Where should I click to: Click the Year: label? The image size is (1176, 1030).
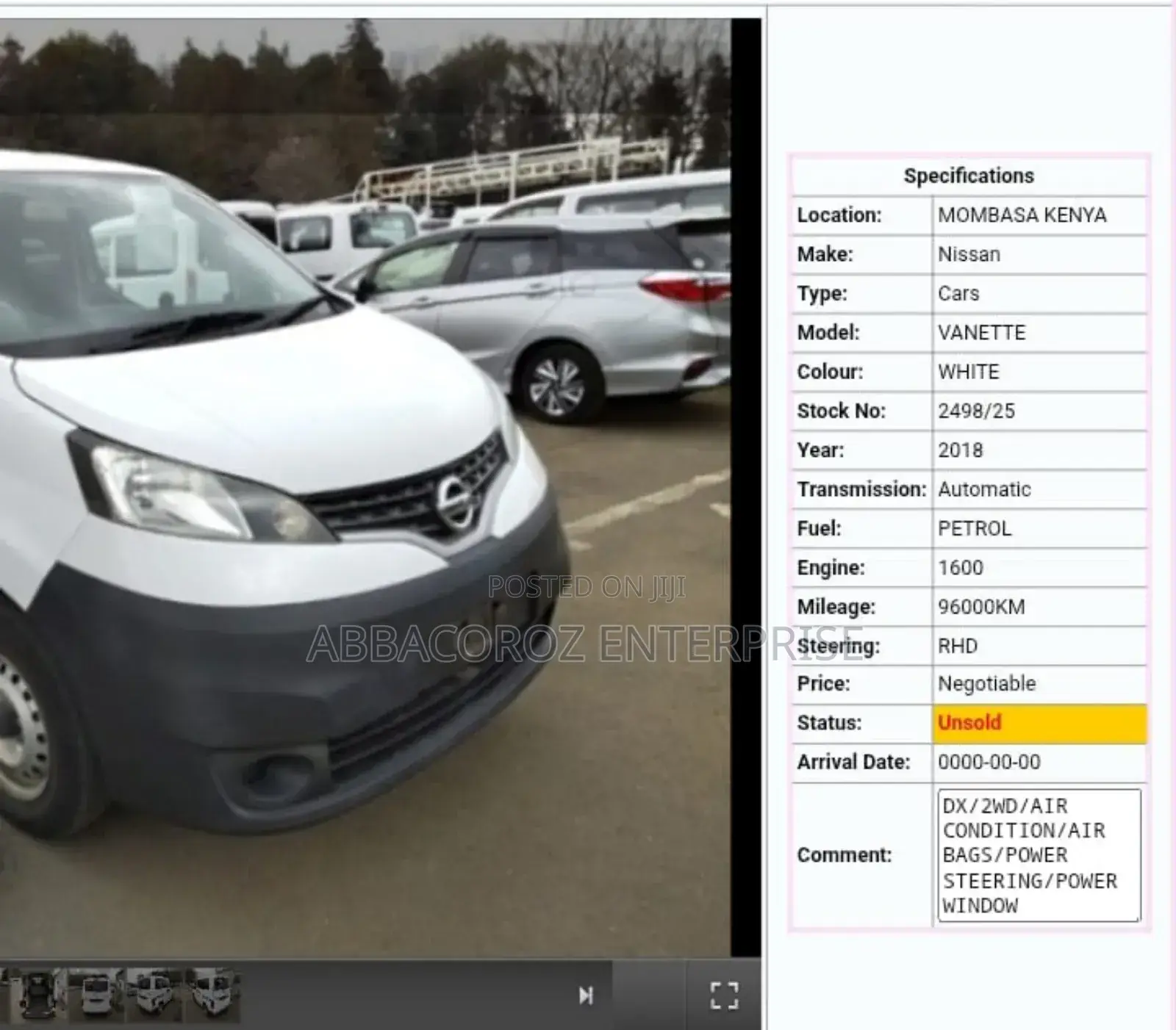pos(820,450)
